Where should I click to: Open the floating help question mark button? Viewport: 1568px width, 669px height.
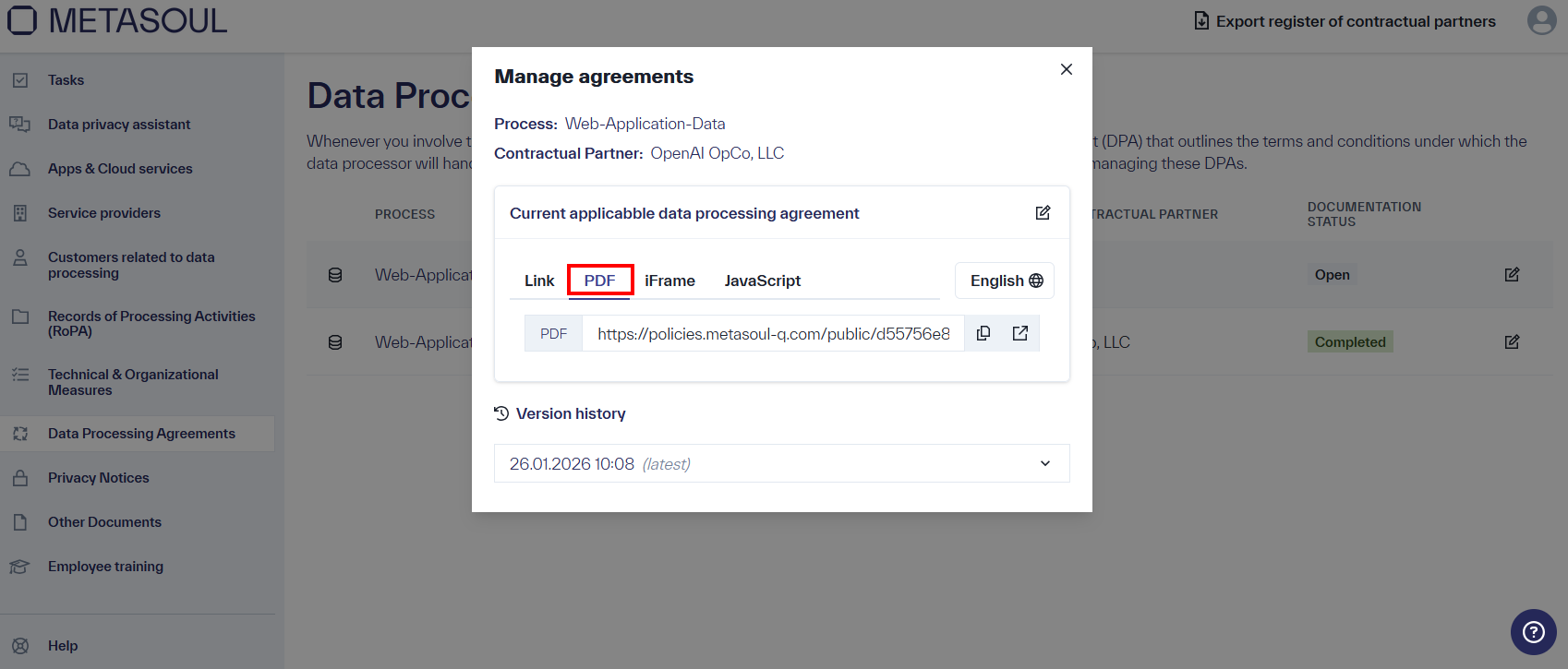[1533, 632]
